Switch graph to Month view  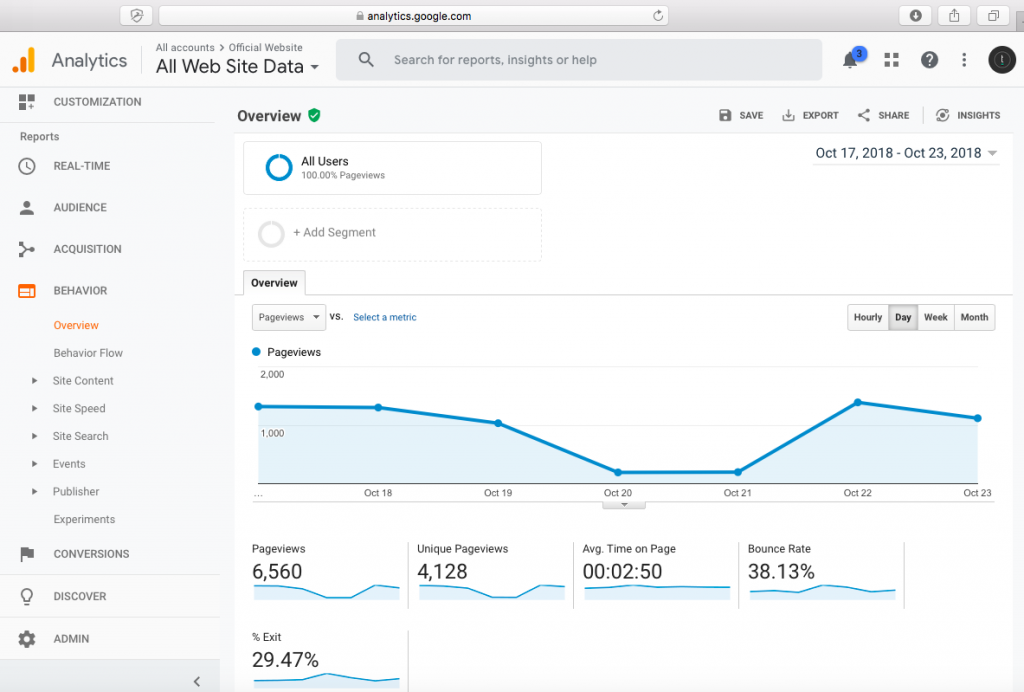pos(974,317)
